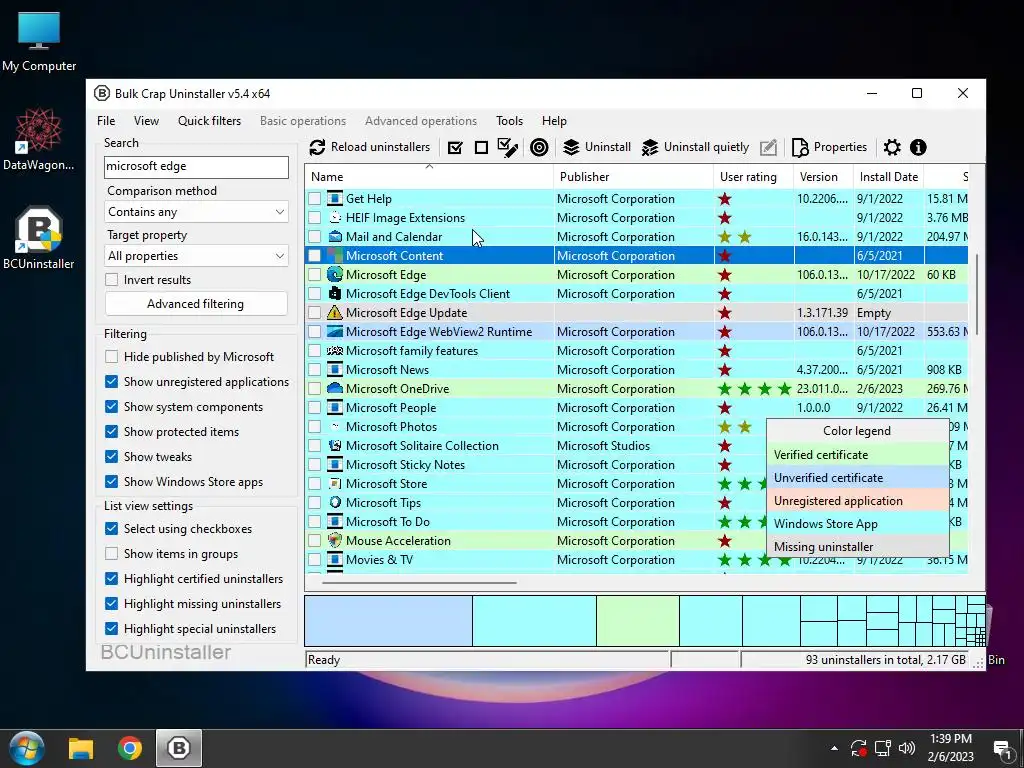Click the info about icon in toolbar

918,148
